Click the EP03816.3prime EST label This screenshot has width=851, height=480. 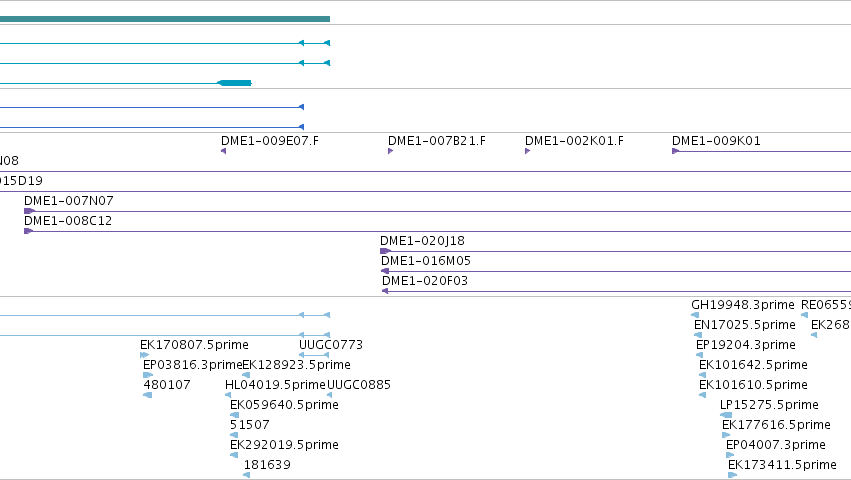coord(193,365)
